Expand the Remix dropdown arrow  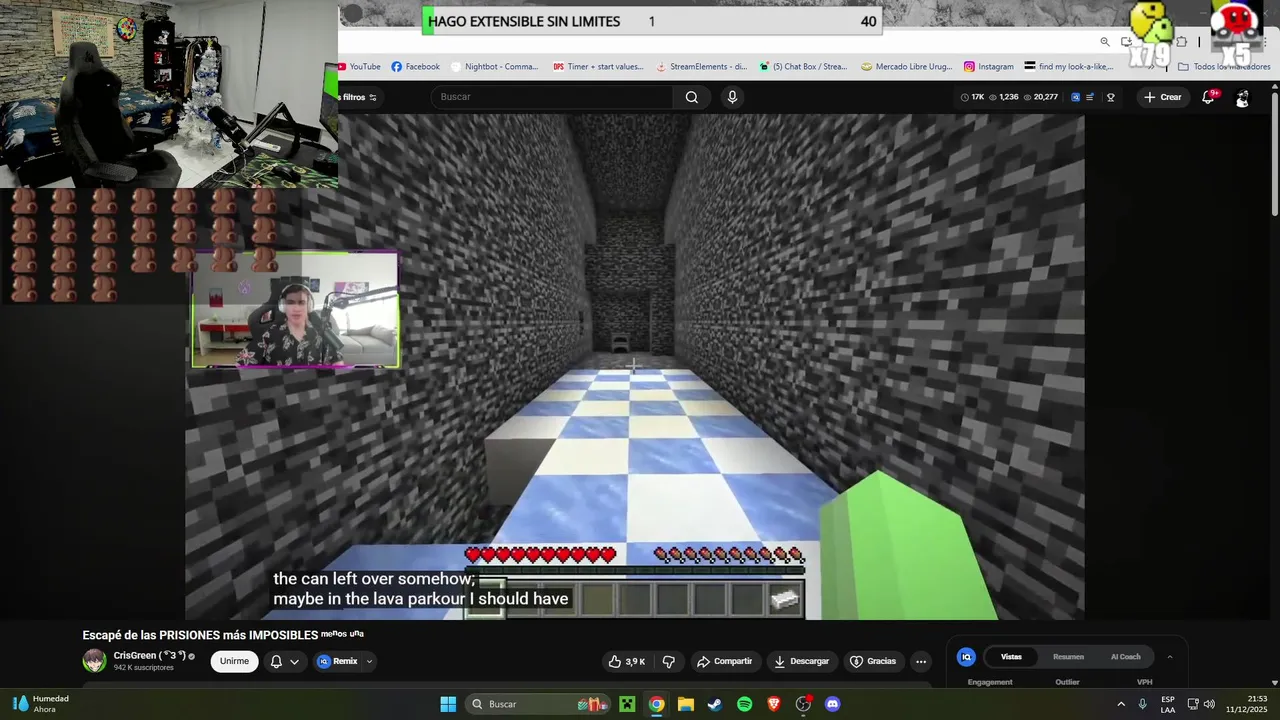(x=369, y=661)
